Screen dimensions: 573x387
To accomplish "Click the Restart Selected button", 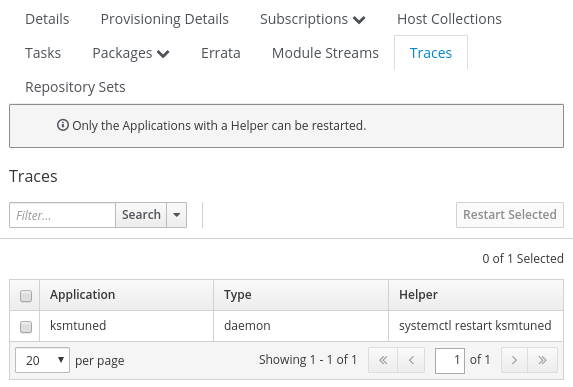I will 510,215.
